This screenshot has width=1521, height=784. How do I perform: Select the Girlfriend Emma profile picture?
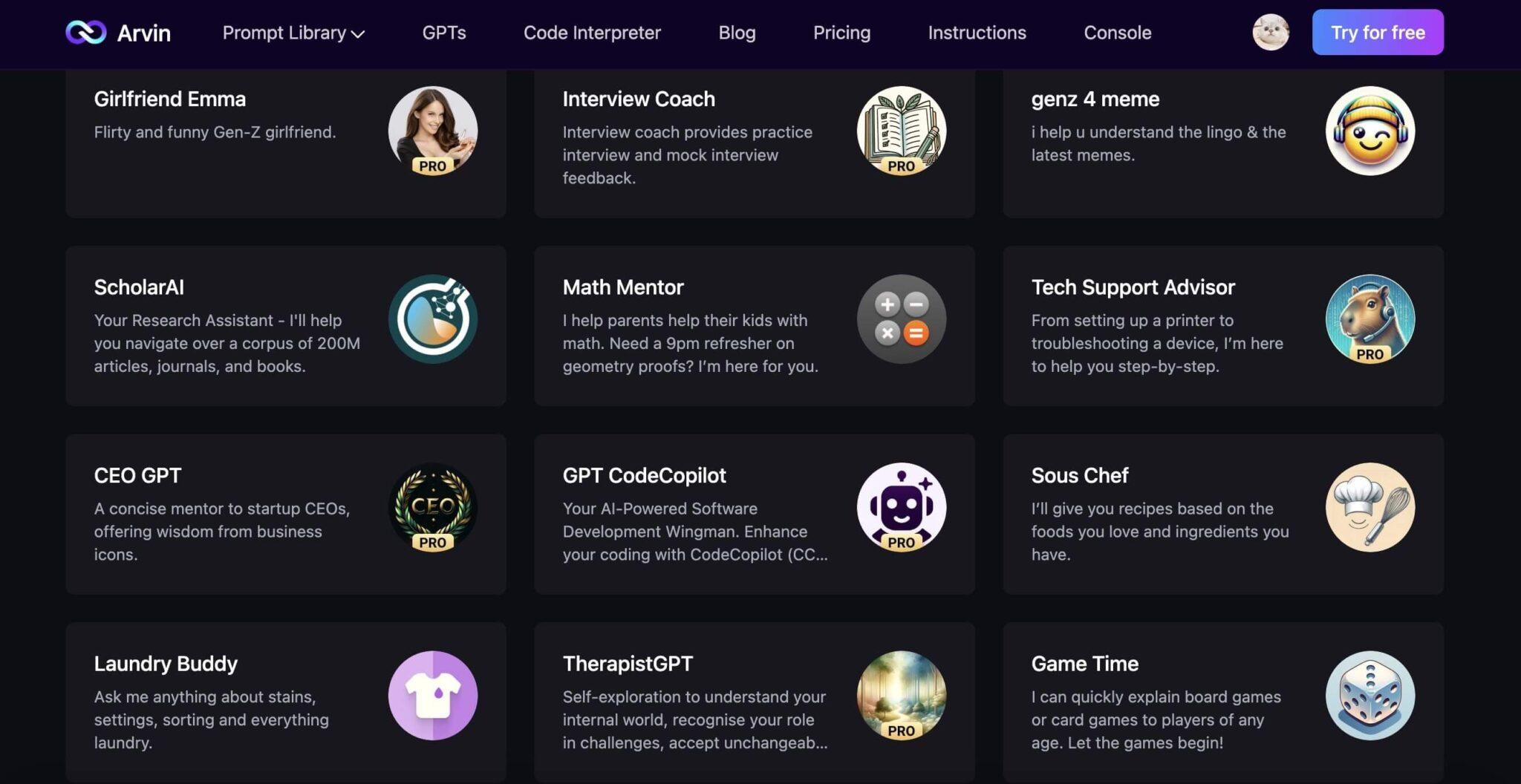pyautogui.click(x=433, y=131)
